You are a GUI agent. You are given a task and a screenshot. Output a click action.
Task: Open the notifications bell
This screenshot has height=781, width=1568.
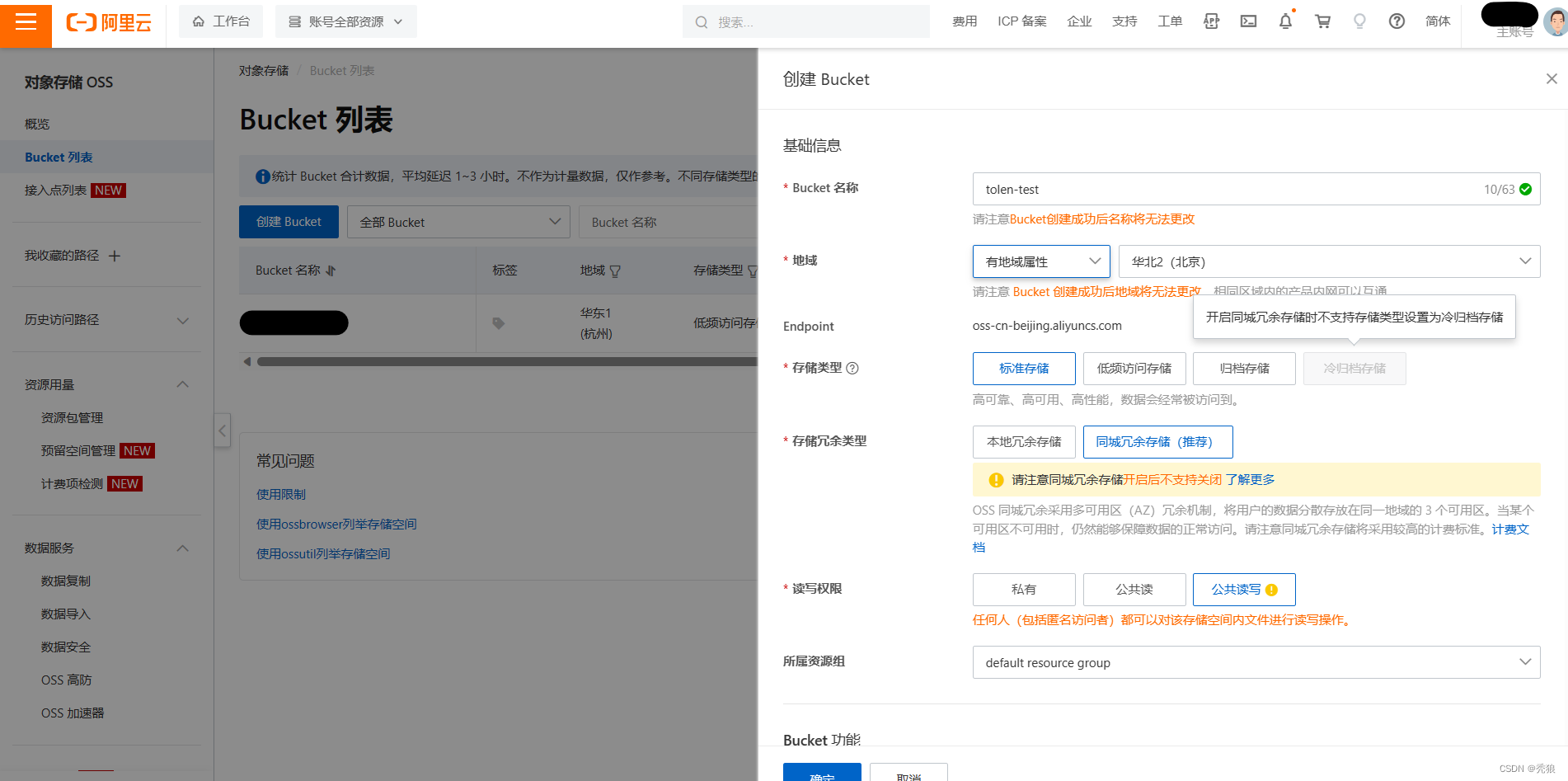pyautogui.click(x=1285, y=21)
